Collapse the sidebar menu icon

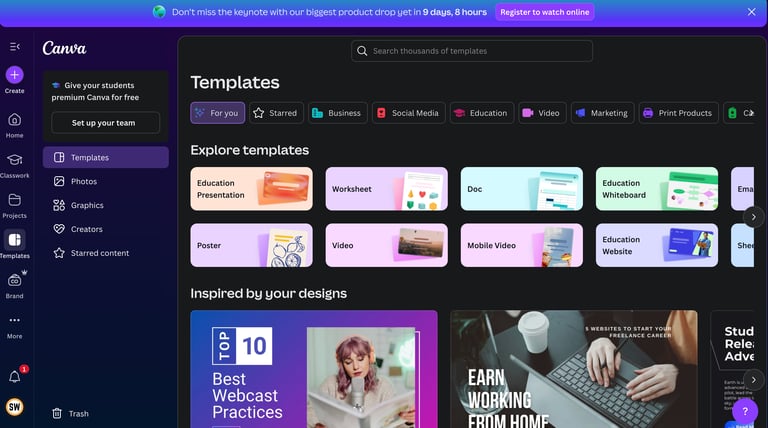[15, 47]
